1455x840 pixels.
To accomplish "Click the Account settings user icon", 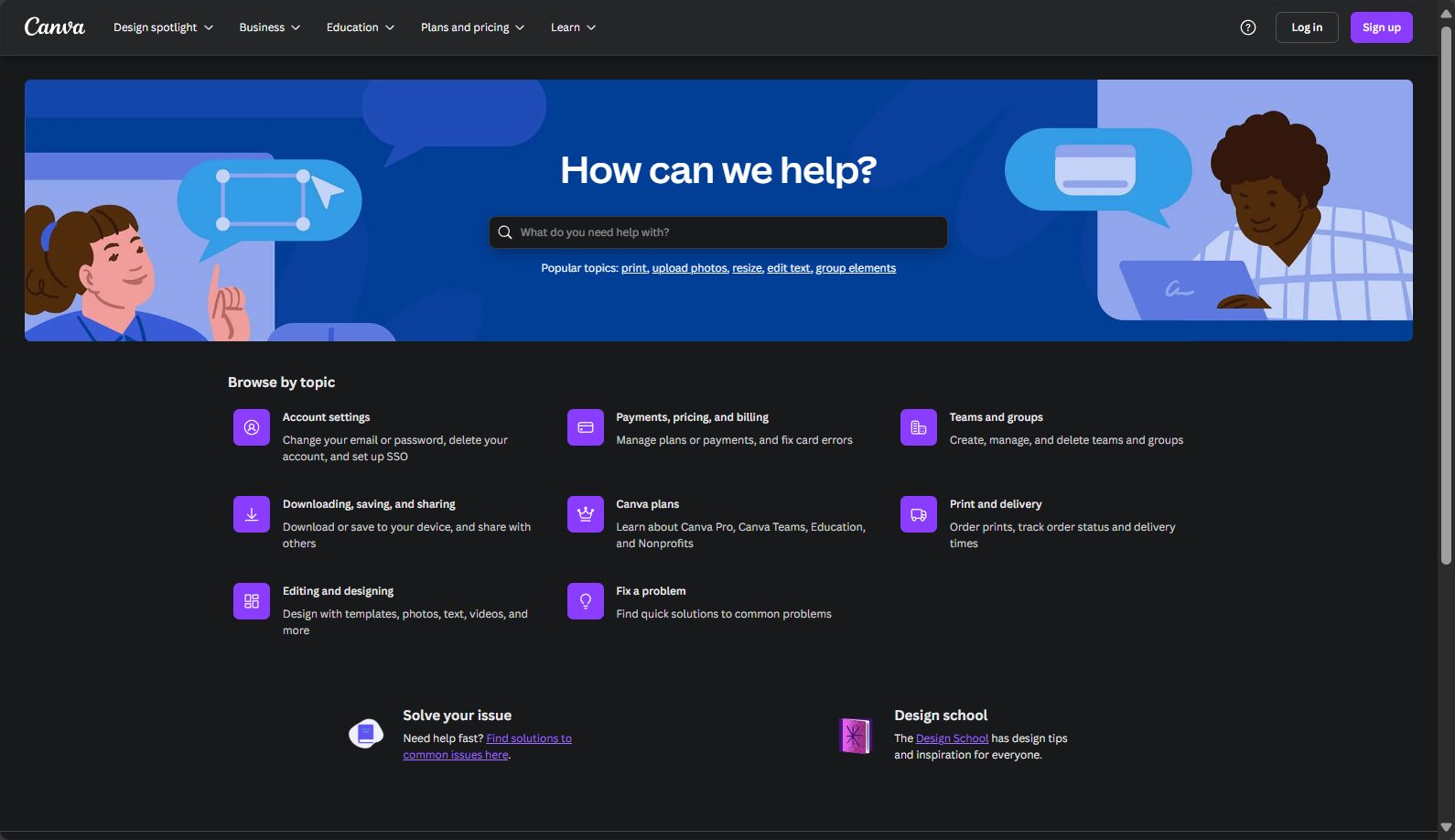I will [252, 427].
